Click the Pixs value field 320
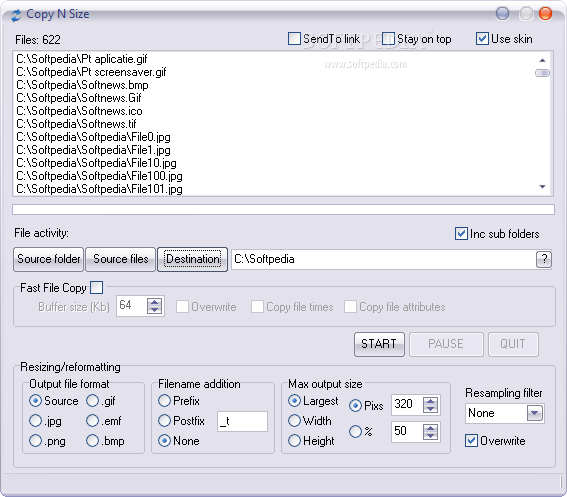567x497 pixels. 407,404
